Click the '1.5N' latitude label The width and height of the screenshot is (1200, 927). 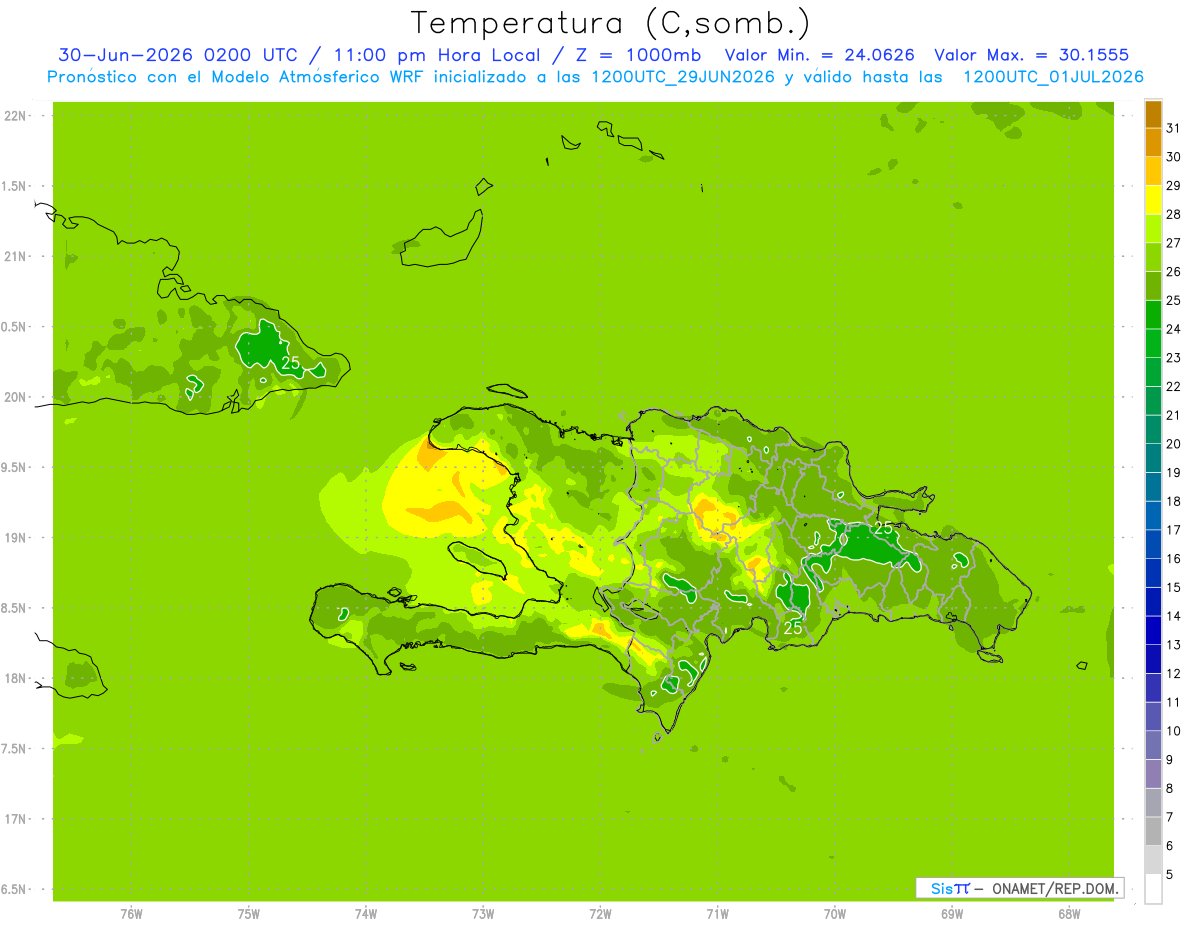click(14, 186)
